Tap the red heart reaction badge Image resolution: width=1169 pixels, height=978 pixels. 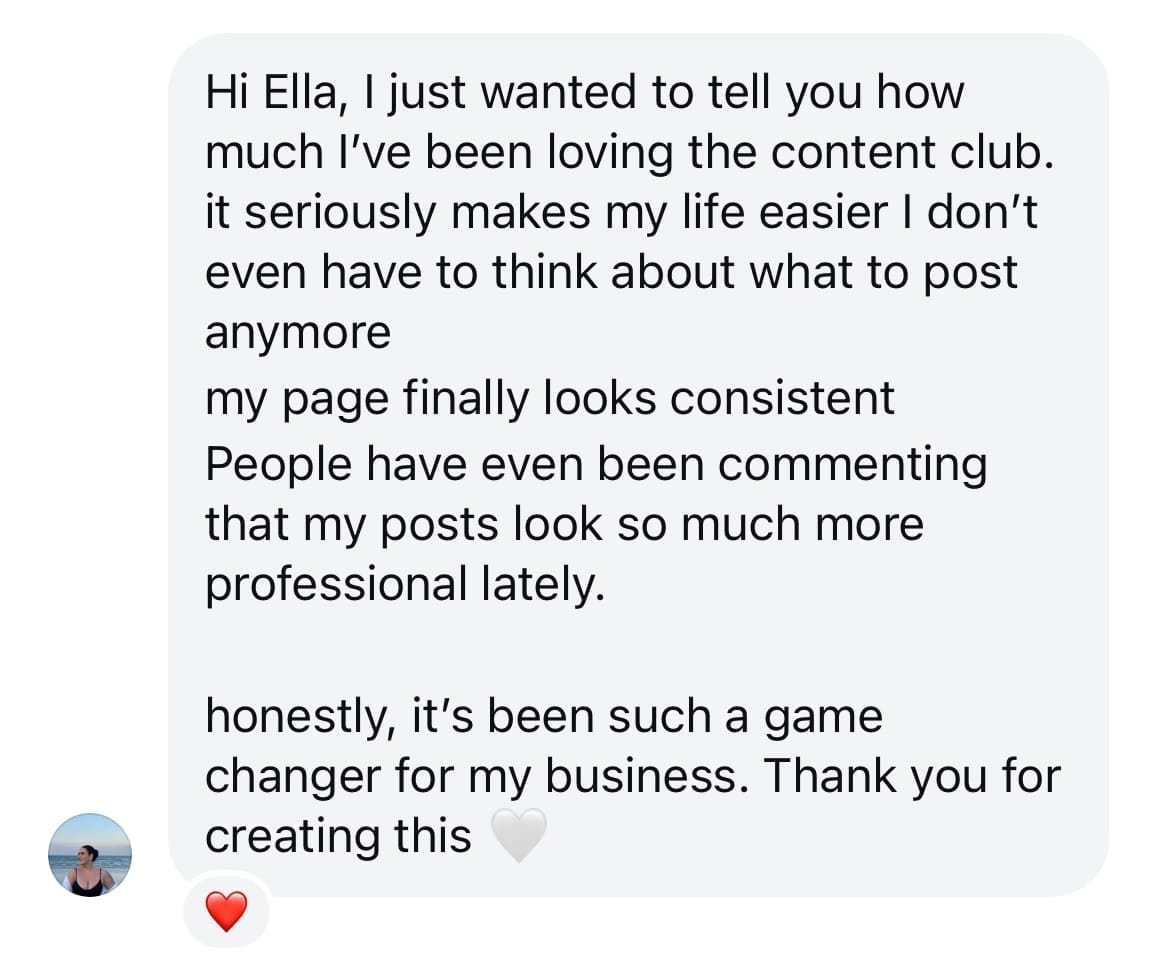(225, 911)
